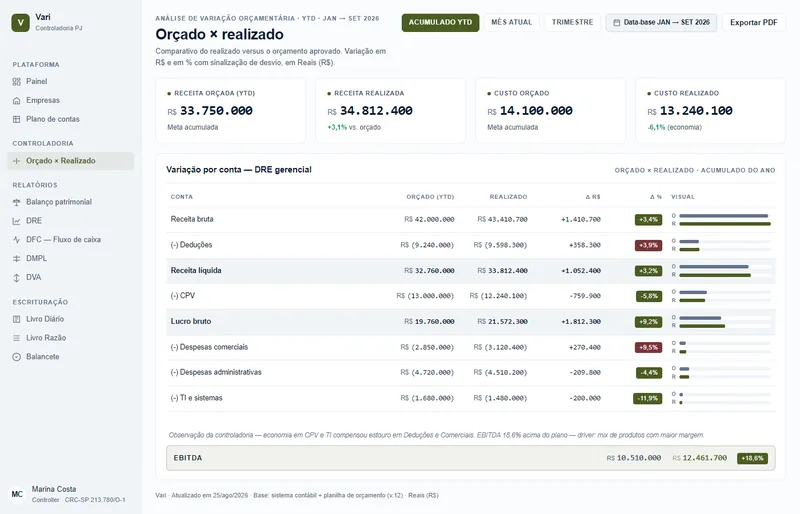Click the Empresas house icon
This screenshot has height=514, width=800.
[x=16, y=101]
